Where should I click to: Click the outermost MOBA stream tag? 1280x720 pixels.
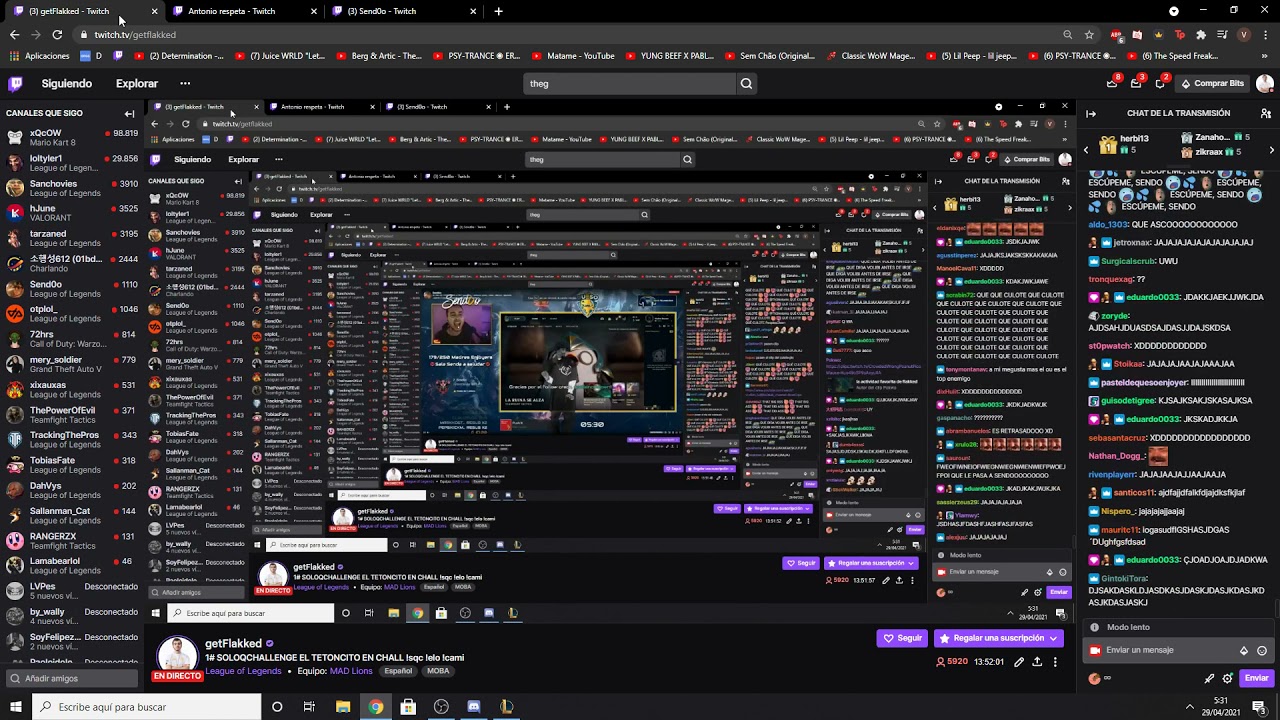[438, 671]
